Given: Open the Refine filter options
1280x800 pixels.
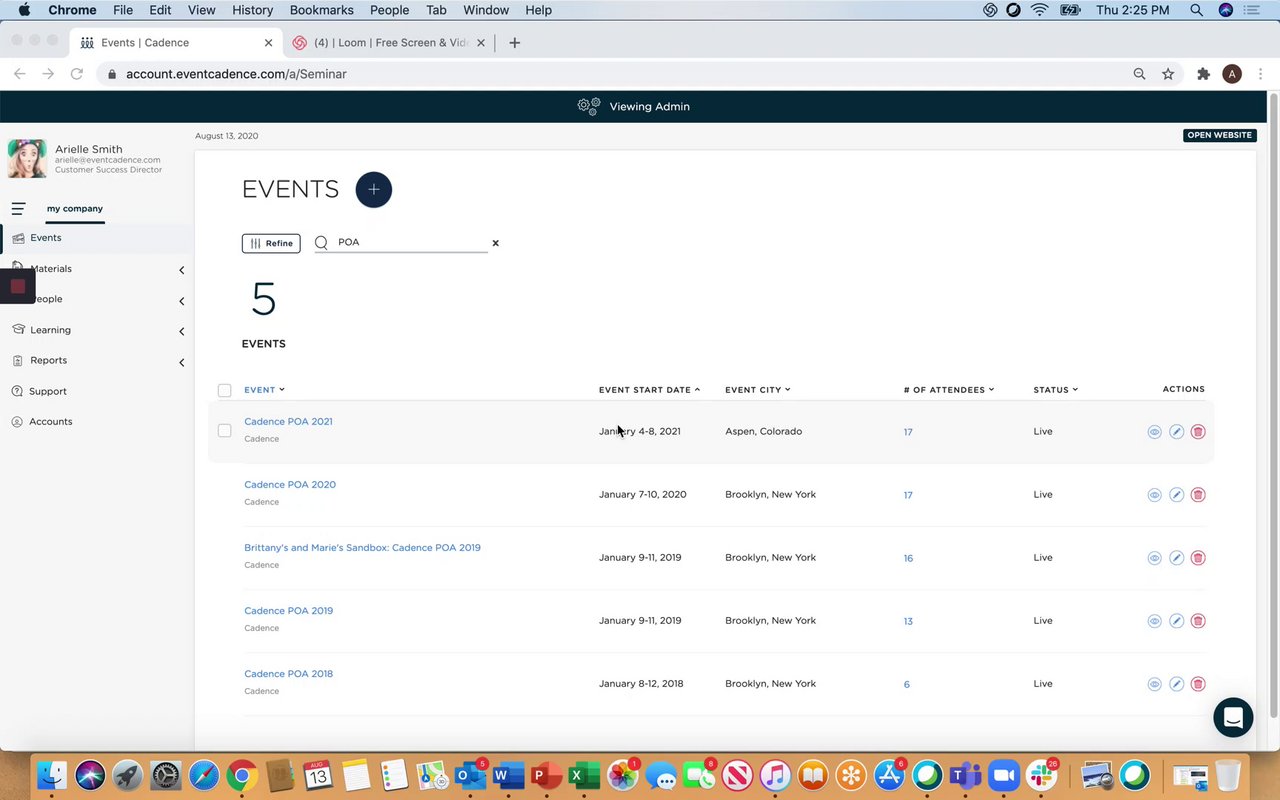Looking at the screenshot, I should [x=271, y=243].
